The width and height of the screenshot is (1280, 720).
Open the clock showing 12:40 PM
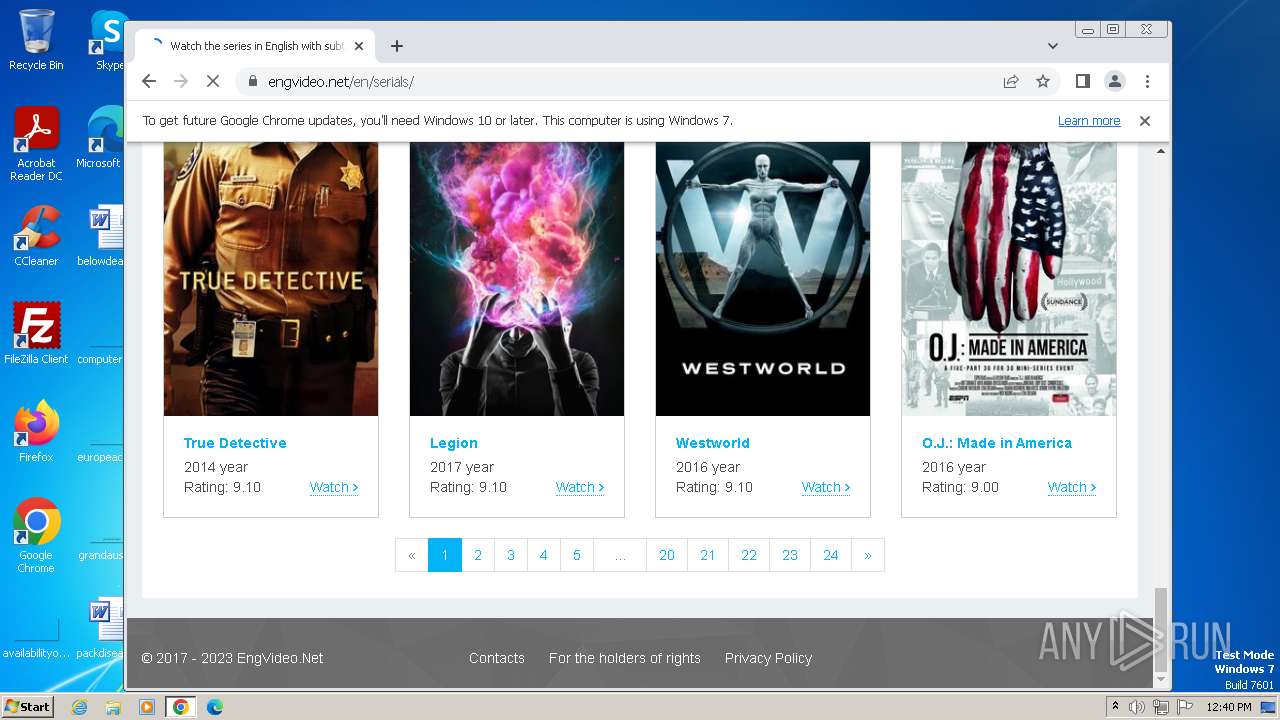point(1229,707)
